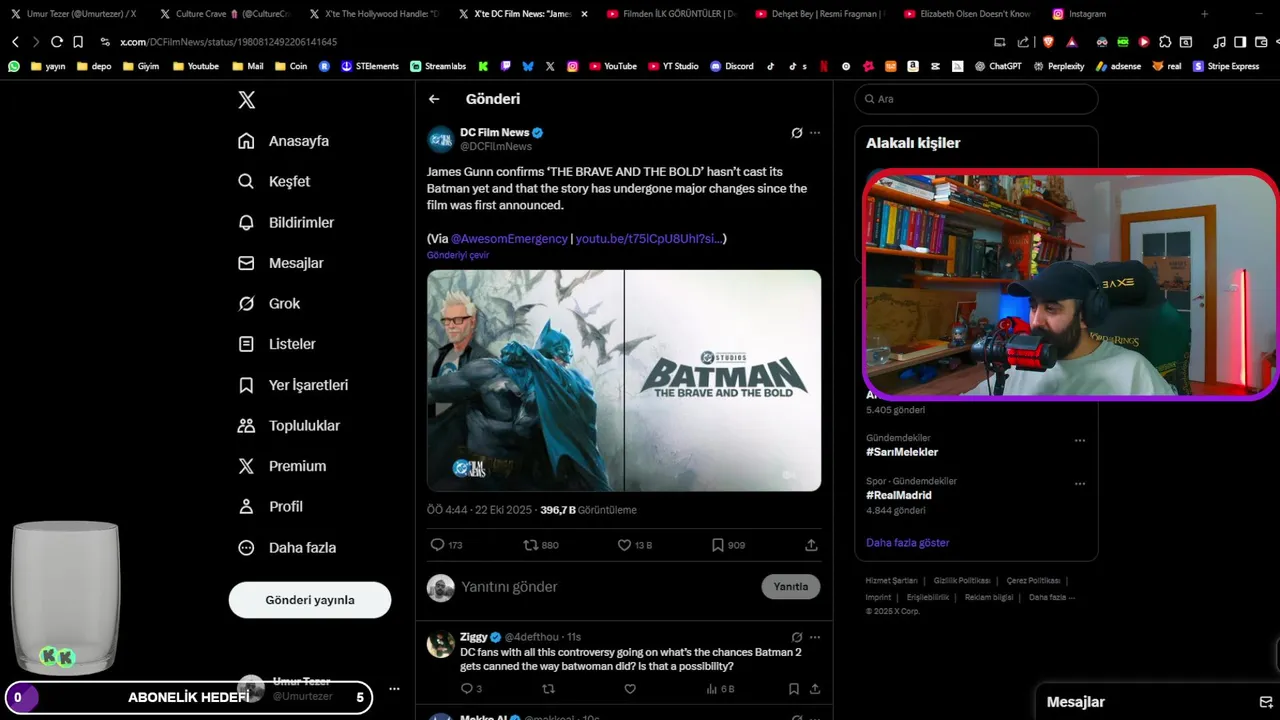Open Topluluklar communities
Image resolution: width=1280 pixels, height=720 pixels.
click(289, 425)
